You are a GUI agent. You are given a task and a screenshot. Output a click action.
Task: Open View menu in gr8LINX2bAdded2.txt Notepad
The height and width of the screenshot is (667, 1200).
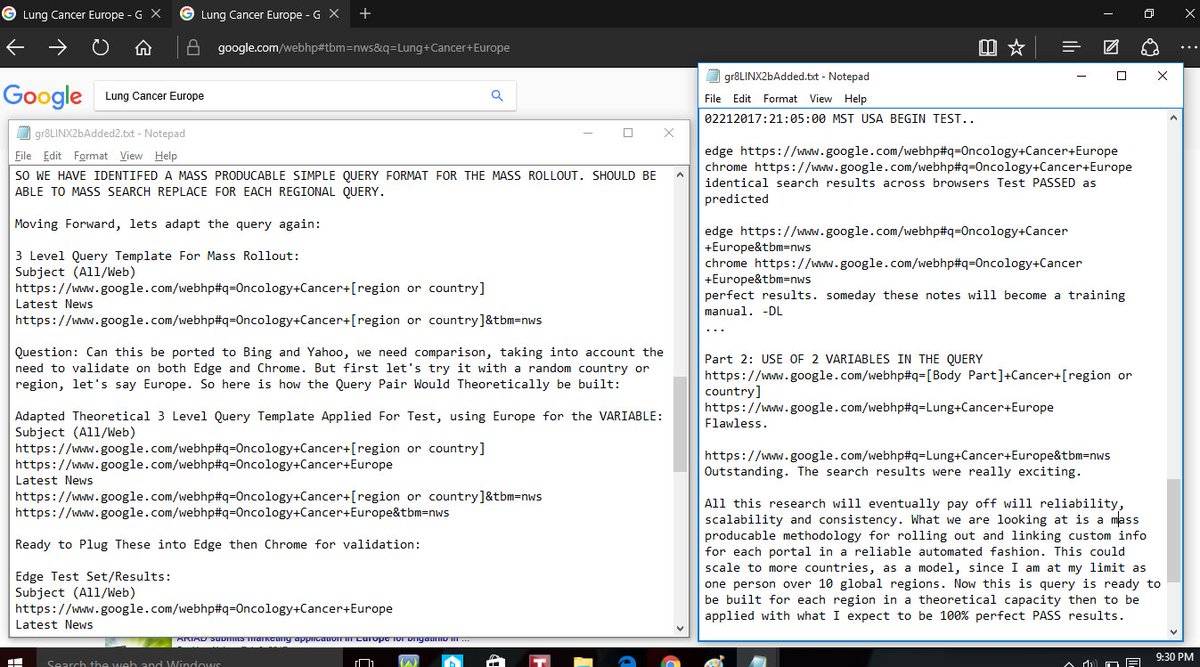pos(131,156)
